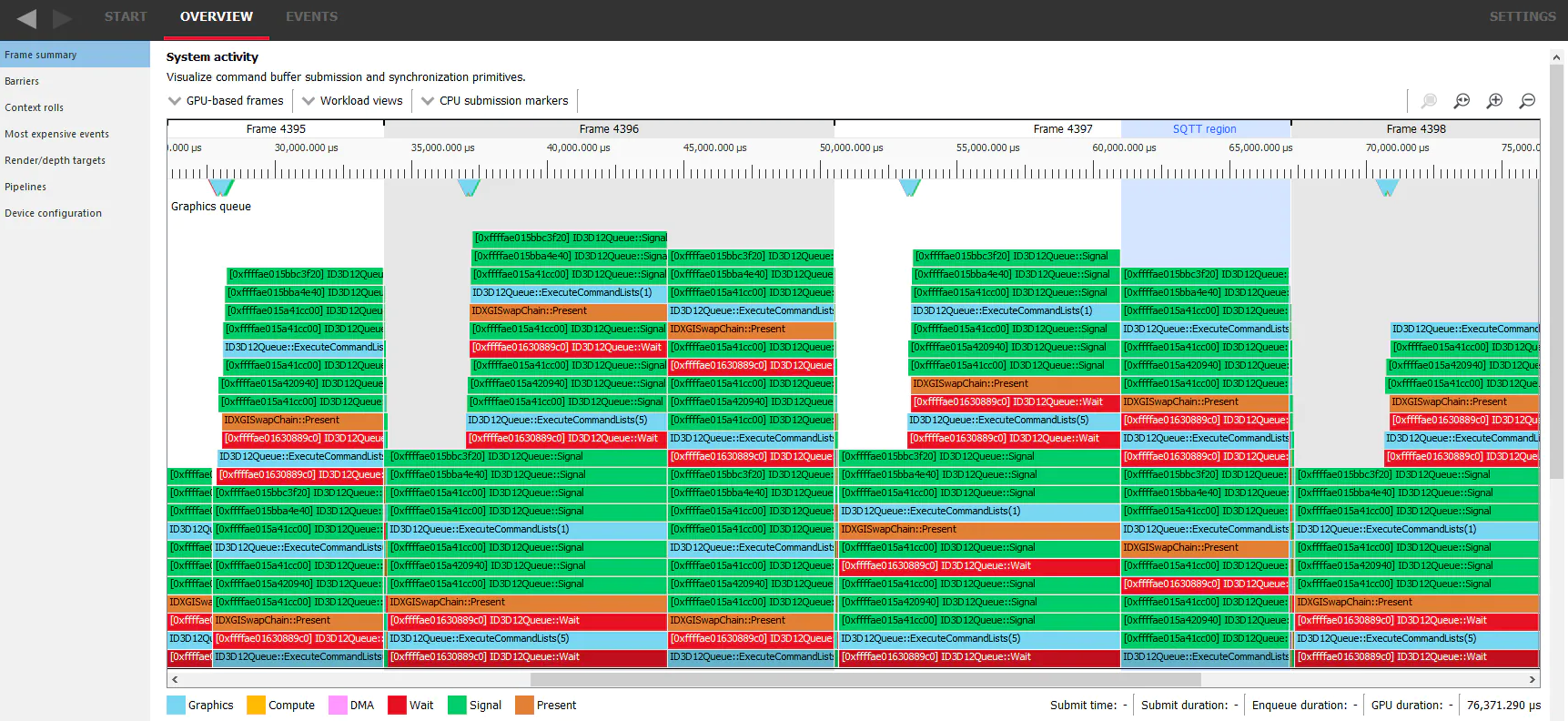Click the zoom to selection magnifier
Screen dimensions: 1568x721
(x=1429, y=101)
